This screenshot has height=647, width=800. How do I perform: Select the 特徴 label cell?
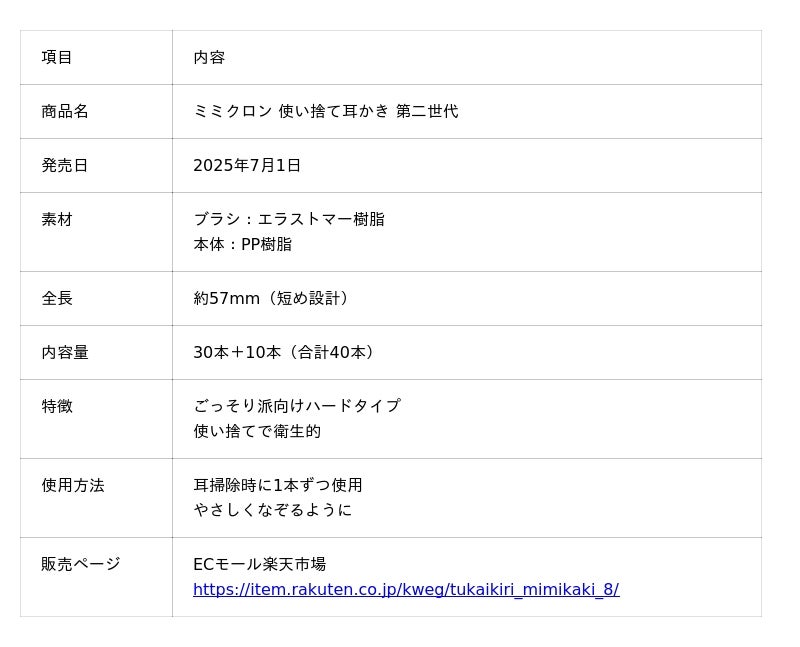[x=96, y=419]
